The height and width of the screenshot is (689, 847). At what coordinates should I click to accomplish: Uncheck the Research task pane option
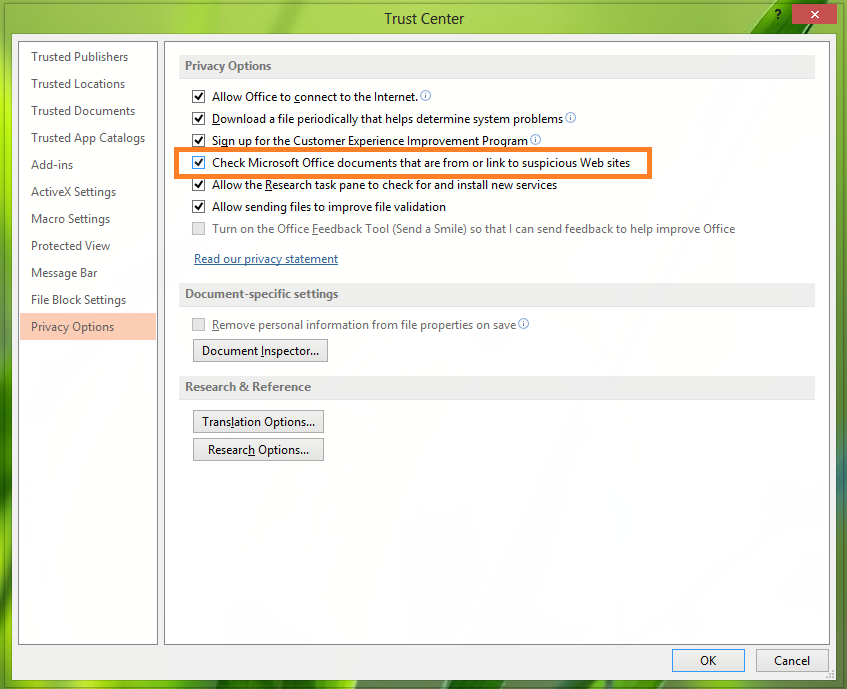(x=198, y=185)
